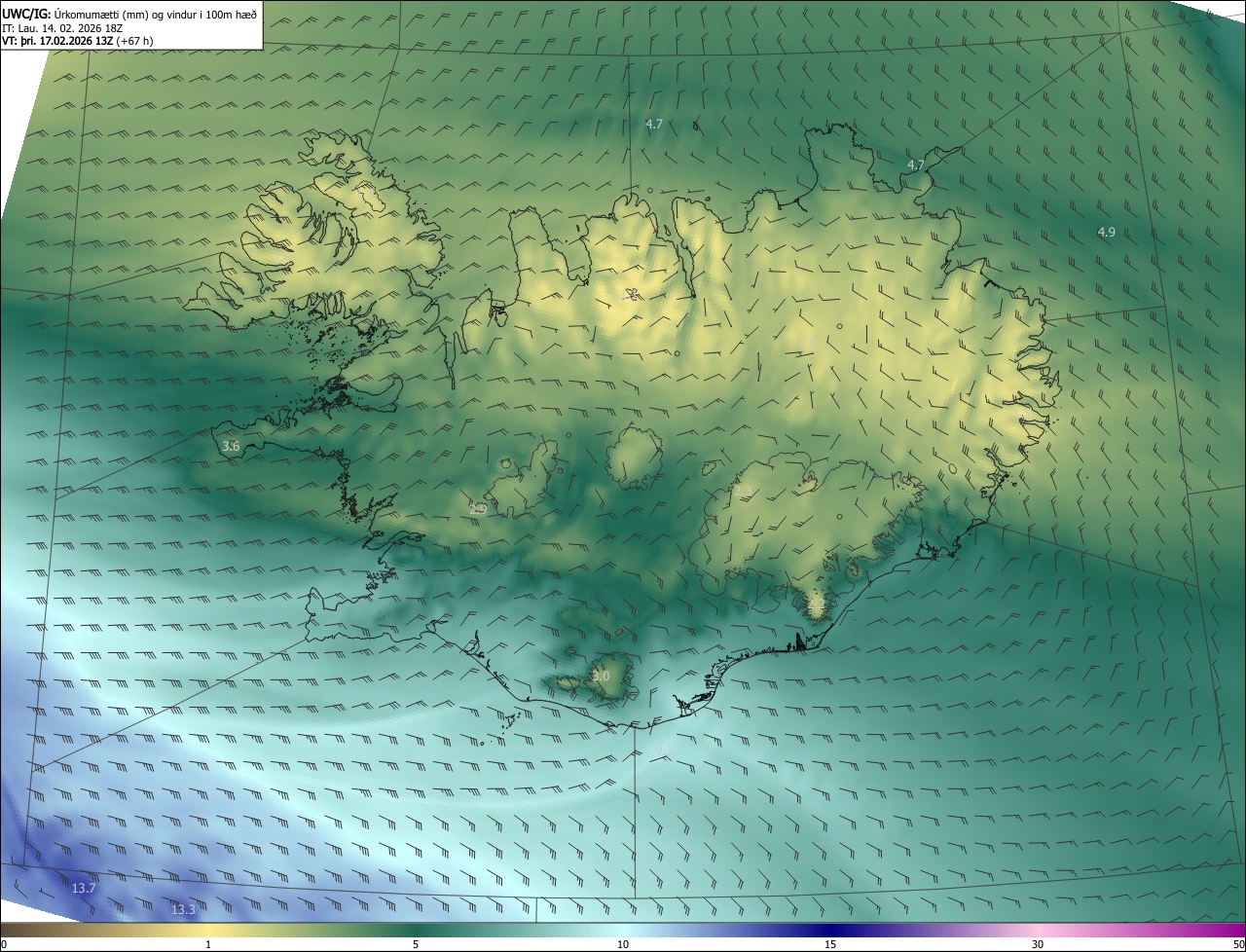
Task: Click the 13.7 value in the southwest corner
Action: click(84, 888)
